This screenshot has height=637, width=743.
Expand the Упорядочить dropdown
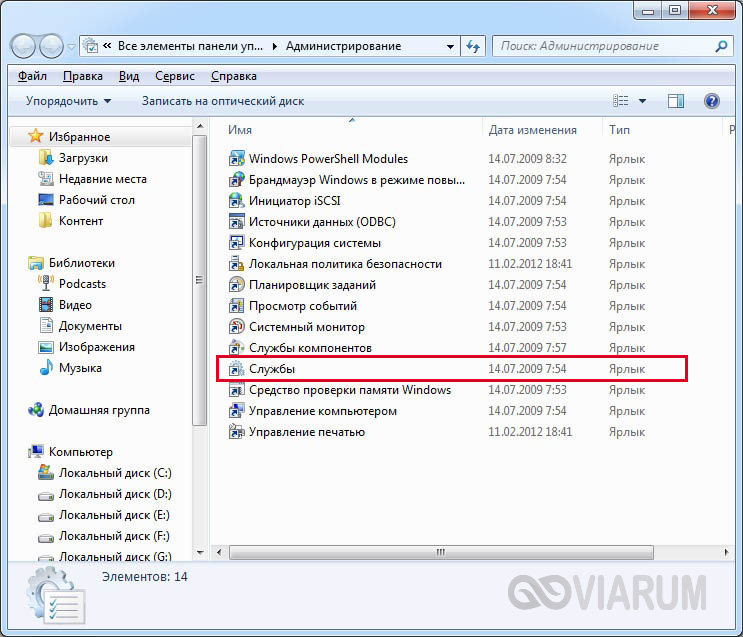(69, 101)
